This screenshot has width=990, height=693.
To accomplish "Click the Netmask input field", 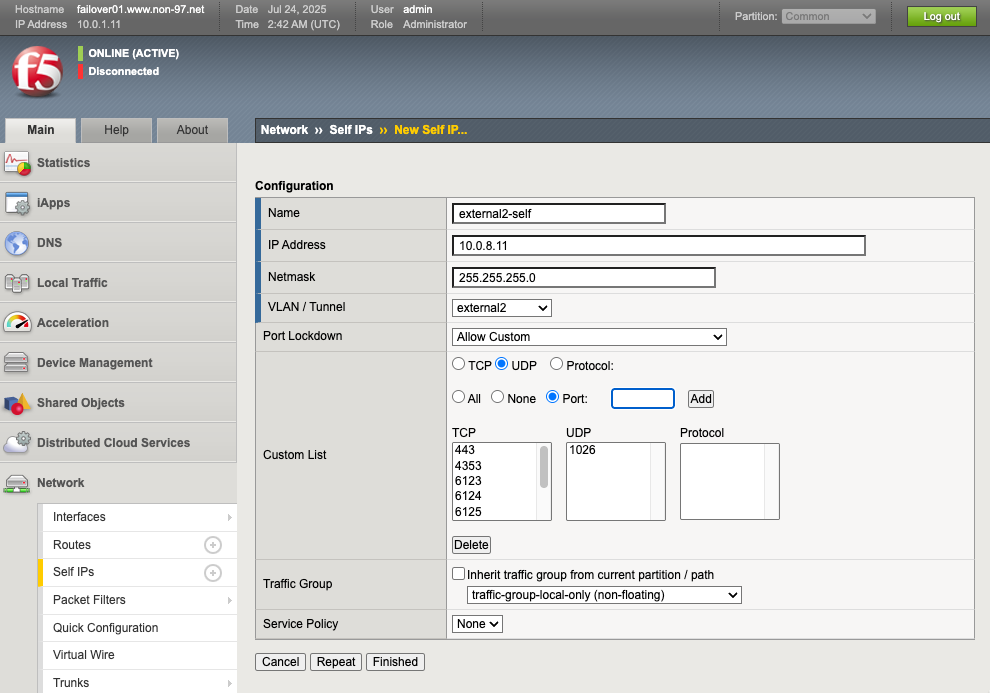I will click(583, 278).
